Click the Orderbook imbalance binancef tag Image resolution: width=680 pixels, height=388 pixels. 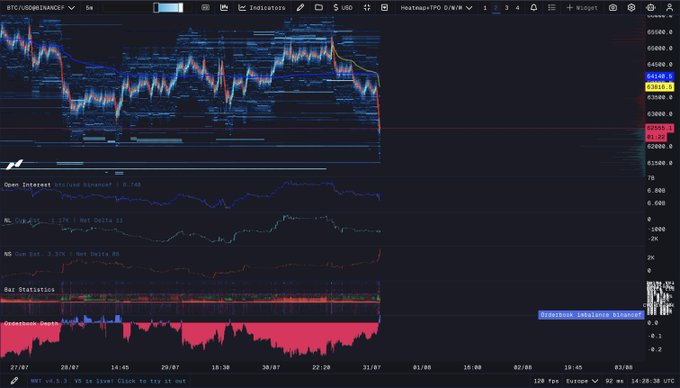click(x=591, y=315)
